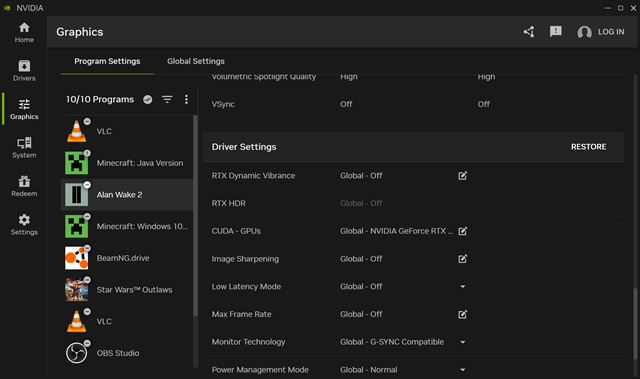Click the remove badge on BeamNG.drive
The image size is (640, 379).
click(87, 248)
